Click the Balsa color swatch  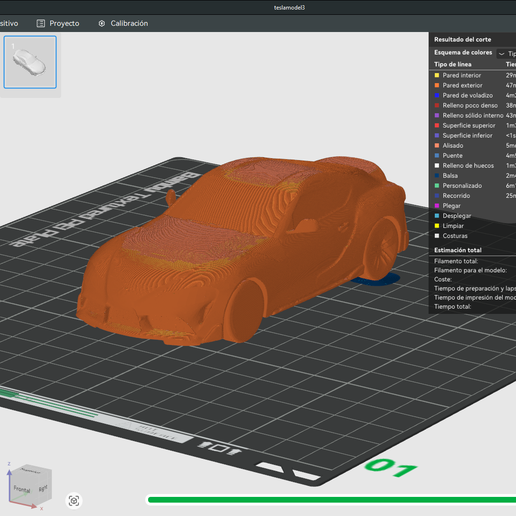[x=437, y=176]
